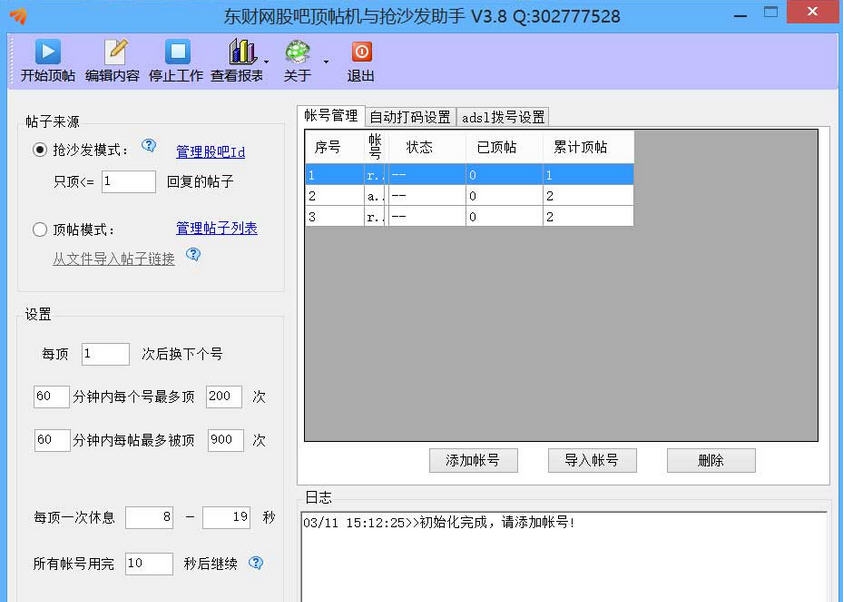Click the 从文件导入帖子链接 link
844x602 pixels.
(x=114, y=259)
